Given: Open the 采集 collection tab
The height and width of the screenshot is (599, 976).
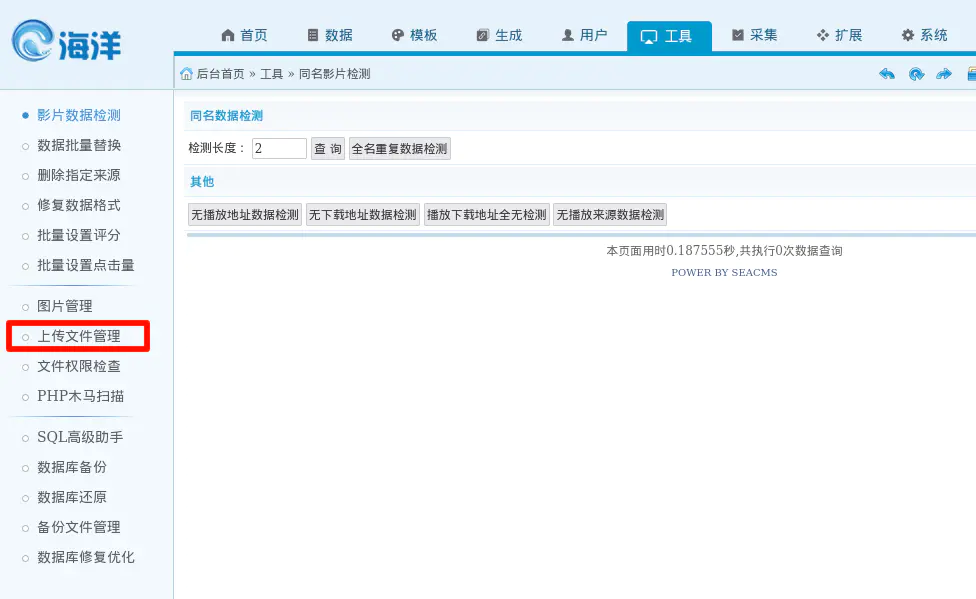Looking at the screenshot, I should (x=754, y=35).
